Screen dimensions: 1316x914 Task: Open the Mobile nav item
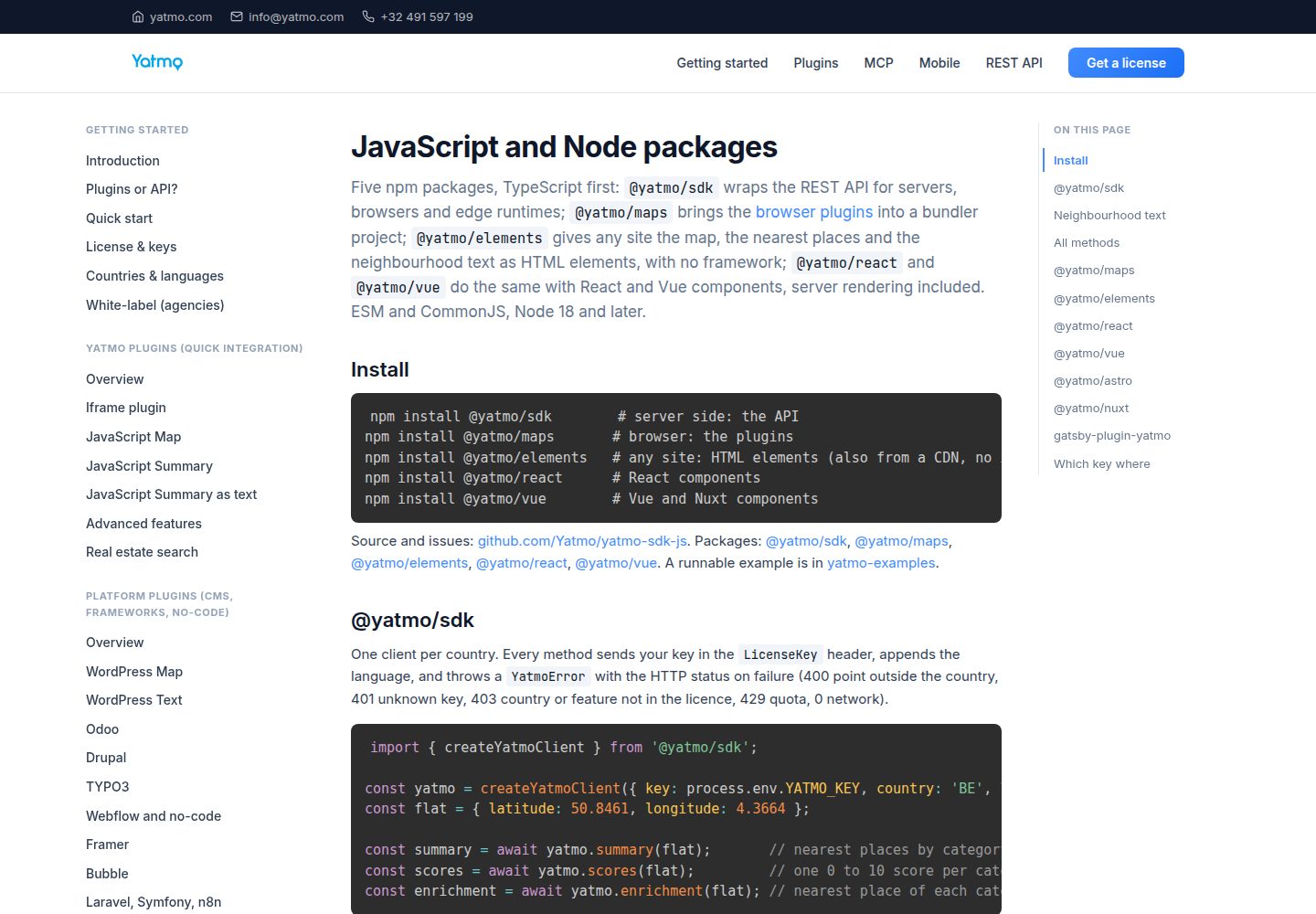pos(939,63)
